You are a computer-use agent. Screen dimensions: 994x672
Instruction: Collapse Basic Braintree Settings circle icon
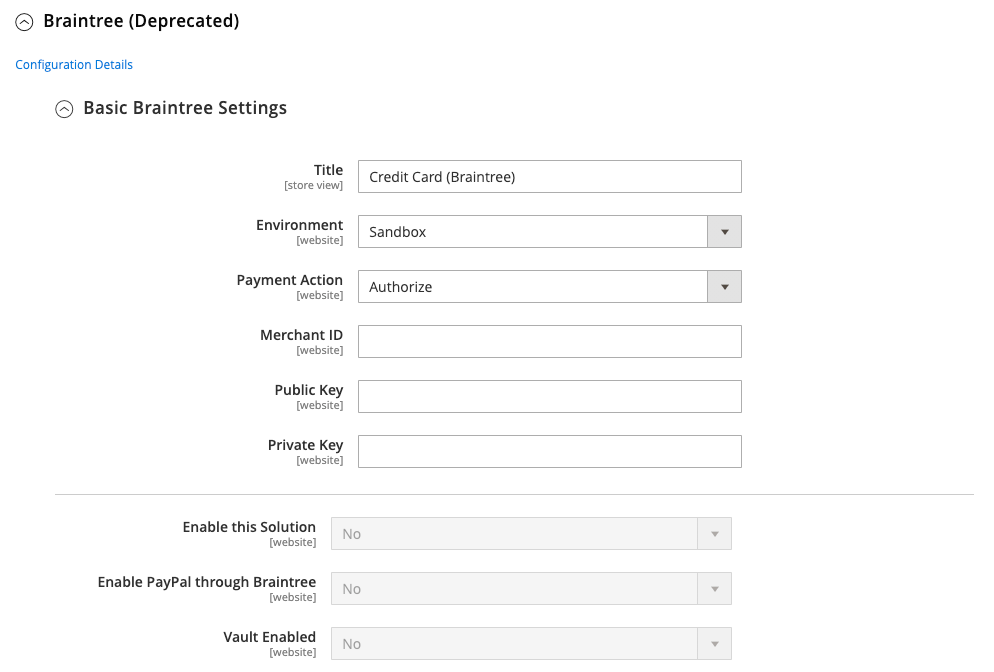64,110
